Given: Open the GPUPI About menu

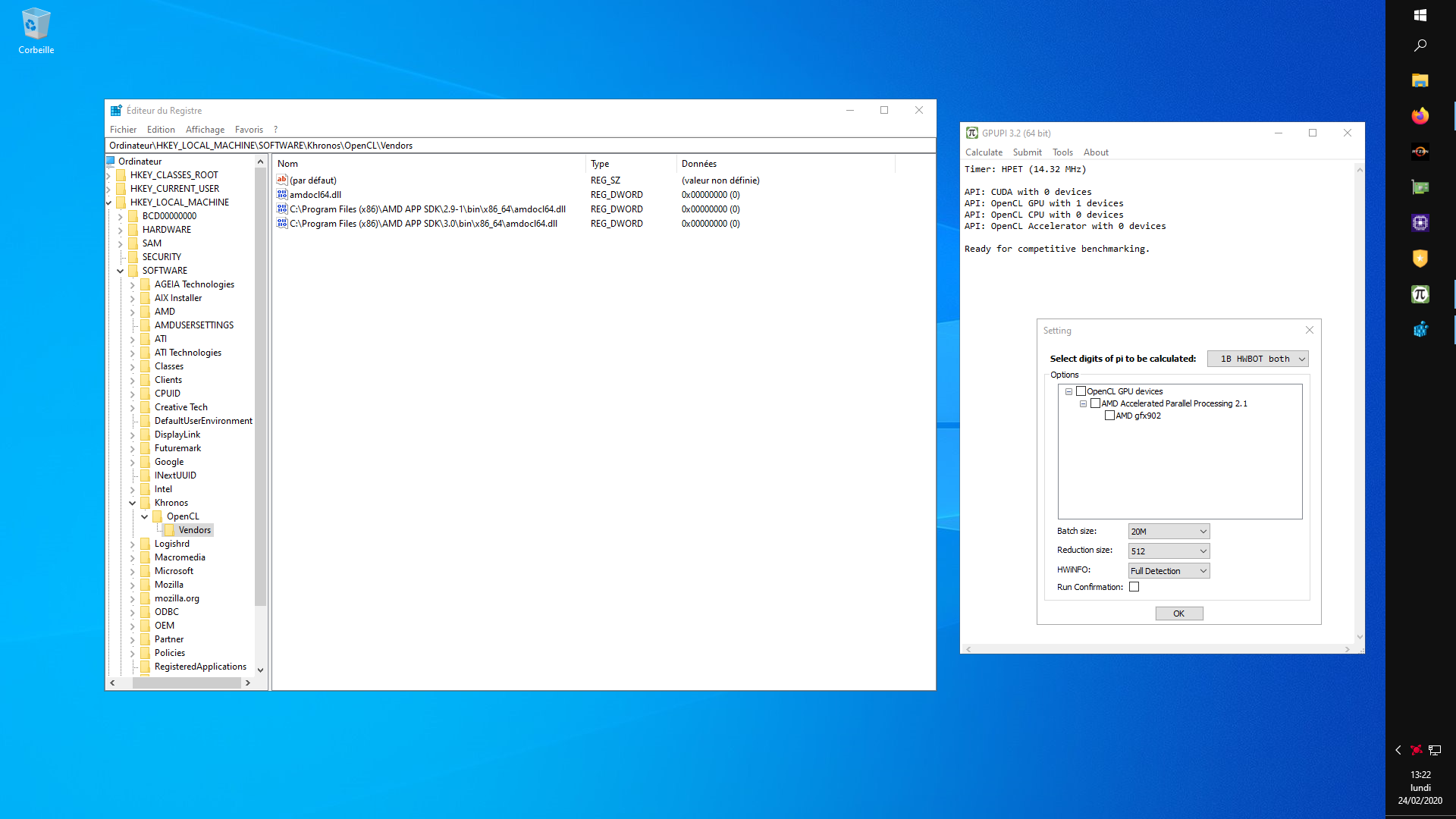Looking at the screenshot, I should [x=1096, y=152].
